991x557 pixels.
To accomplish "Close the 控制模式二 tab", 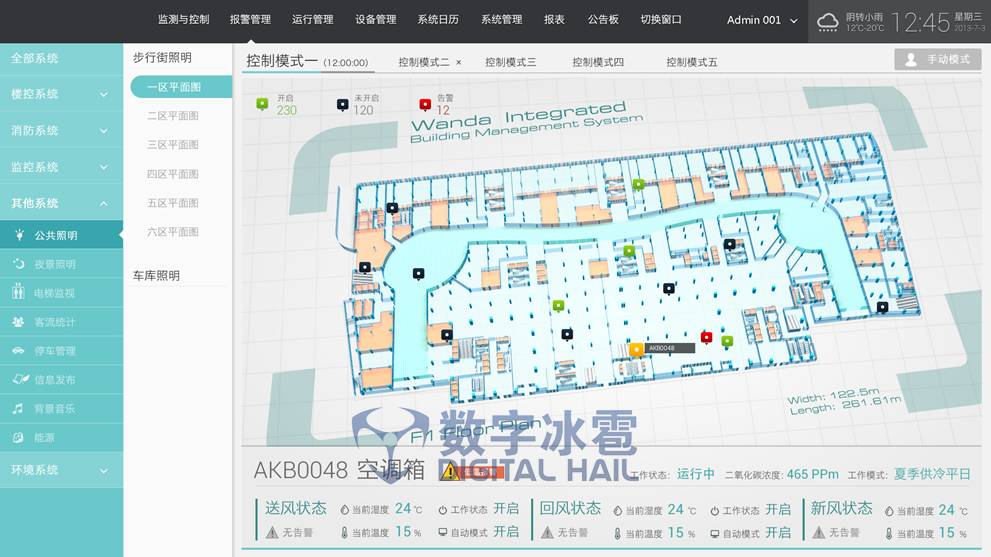I will (x=459, y=62).
